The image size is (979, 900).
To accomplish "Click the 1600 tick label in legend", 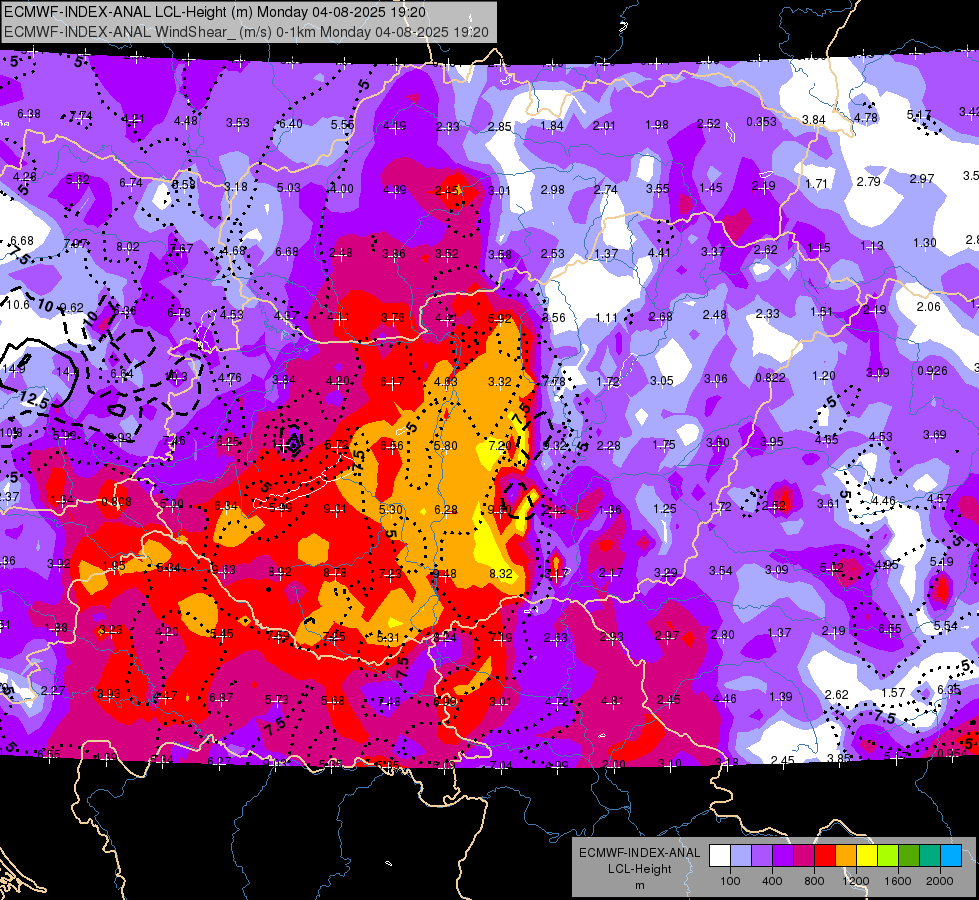I will tap(898, 881).
